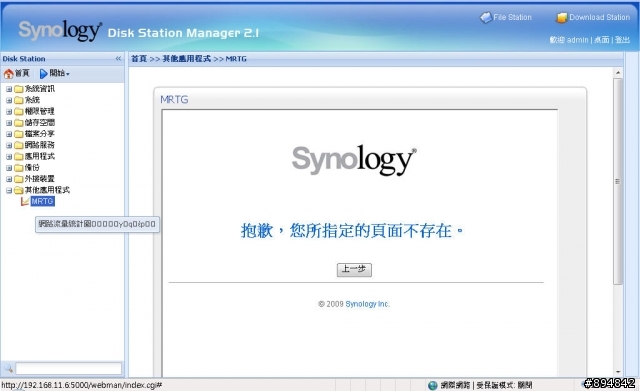Select the 系統資訊 folder icon
The width and height of the screenshot is (640, 391).
[19, 89]
